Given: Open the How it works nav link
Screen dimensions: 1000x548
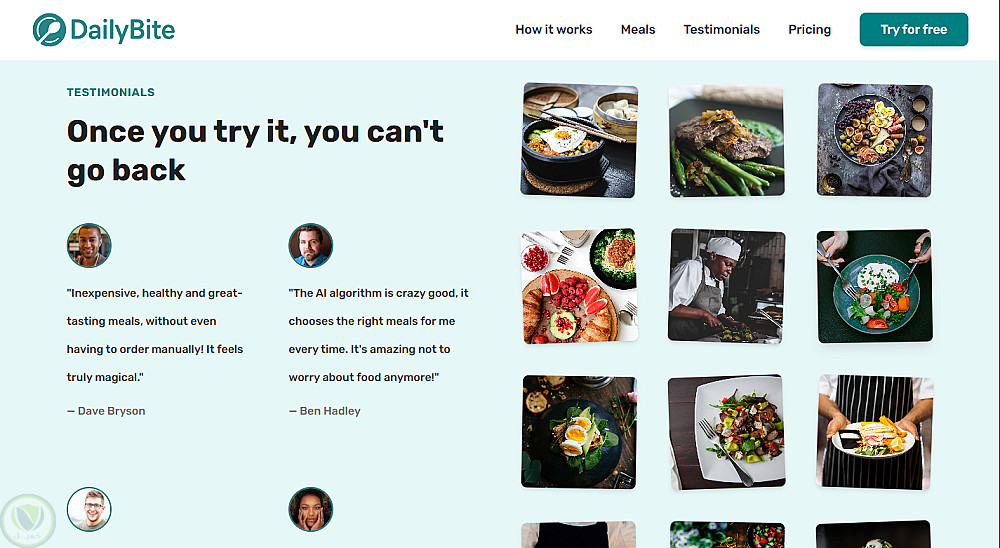Looking at the screenshot, I should [x=554, y=29].
